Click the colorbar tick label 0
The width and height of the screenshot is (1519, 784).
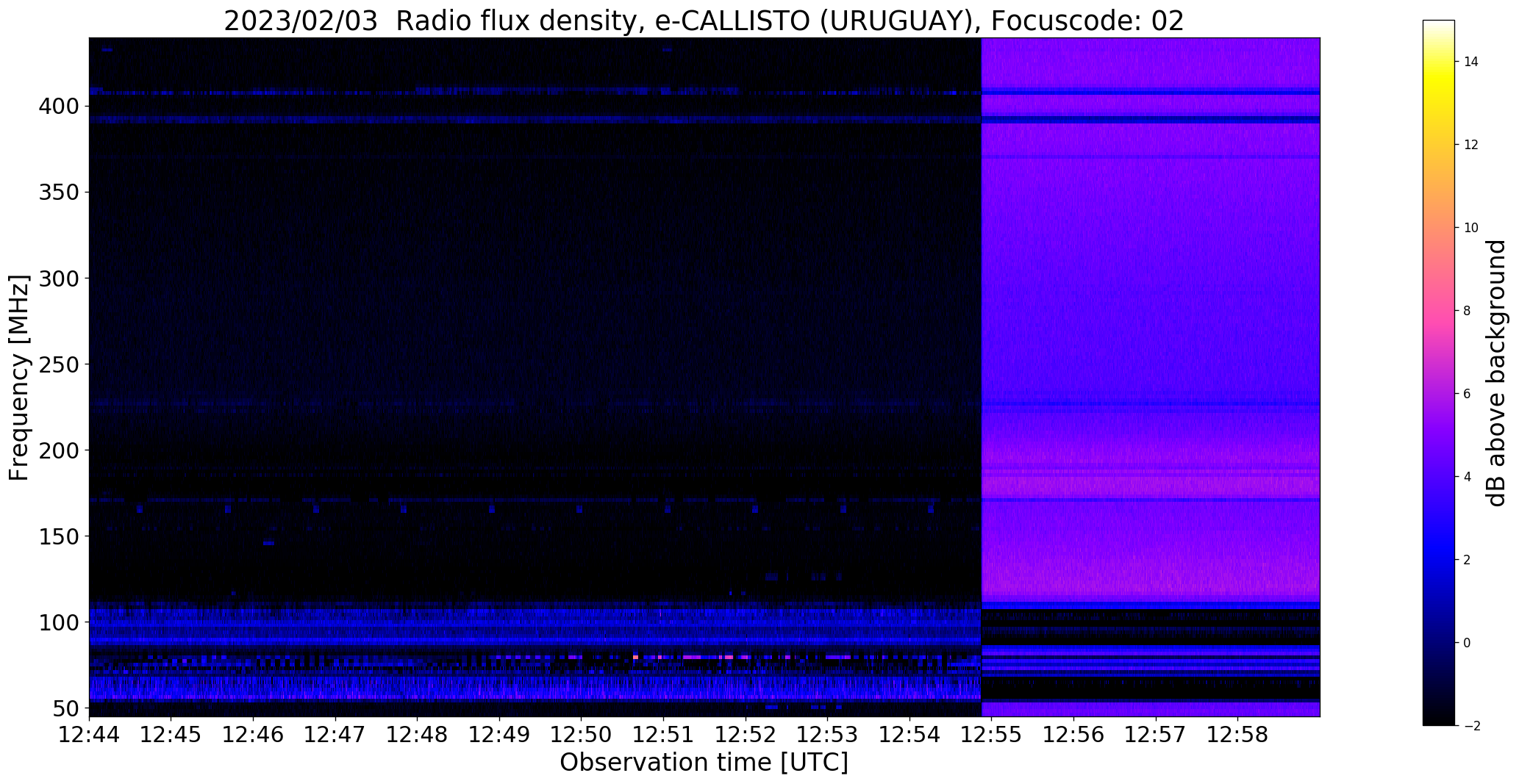(x=1468, y=643)
